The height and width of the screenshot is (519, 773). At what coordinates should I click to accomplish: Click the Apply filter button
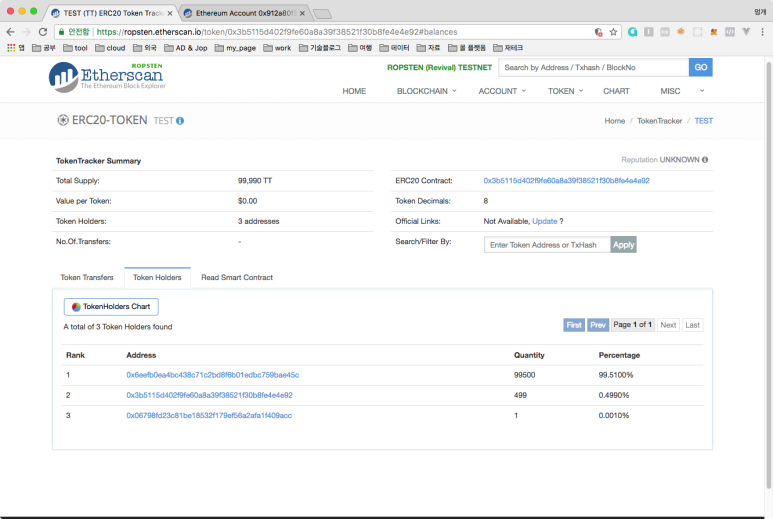pos(623,244)
